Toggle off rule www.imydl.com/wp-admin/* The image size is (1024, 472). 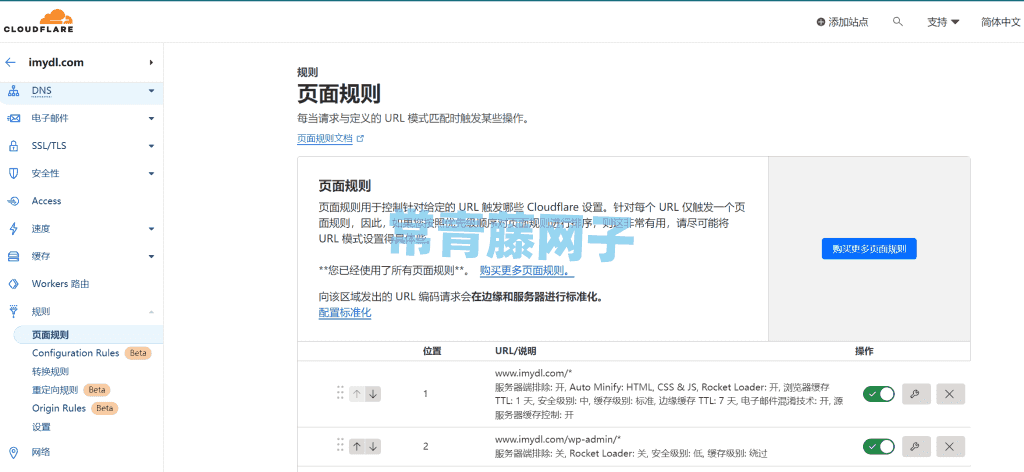pos(879,447)
